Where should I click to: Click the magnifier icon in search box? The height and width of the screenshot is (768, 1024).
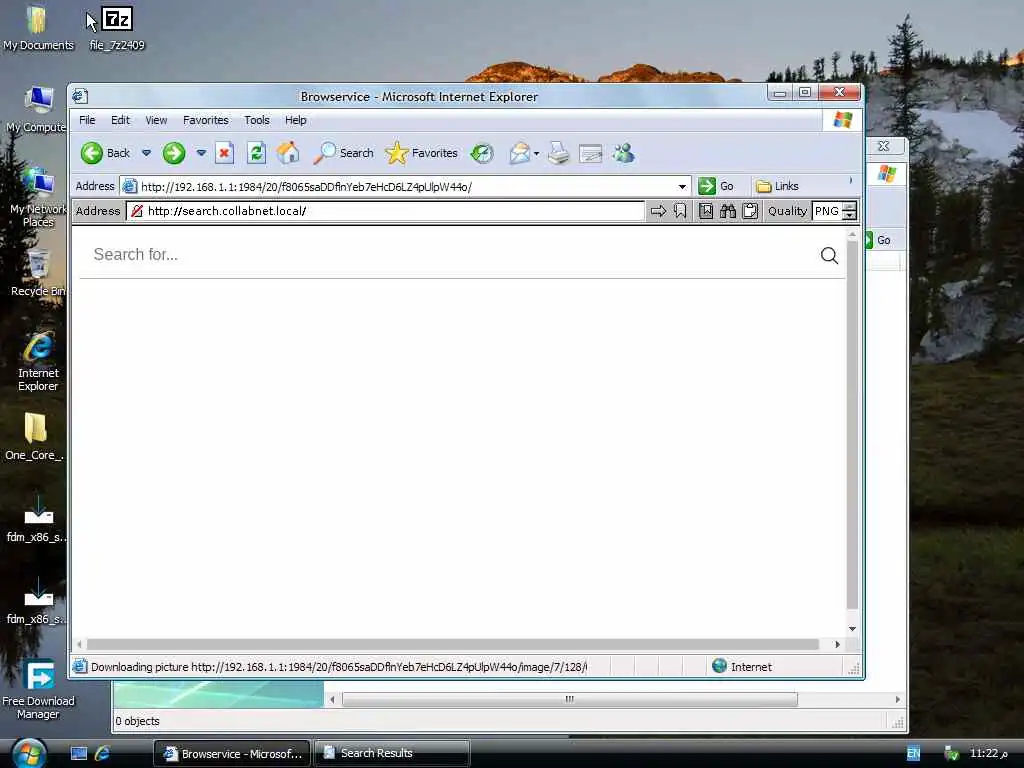point(829,255)
